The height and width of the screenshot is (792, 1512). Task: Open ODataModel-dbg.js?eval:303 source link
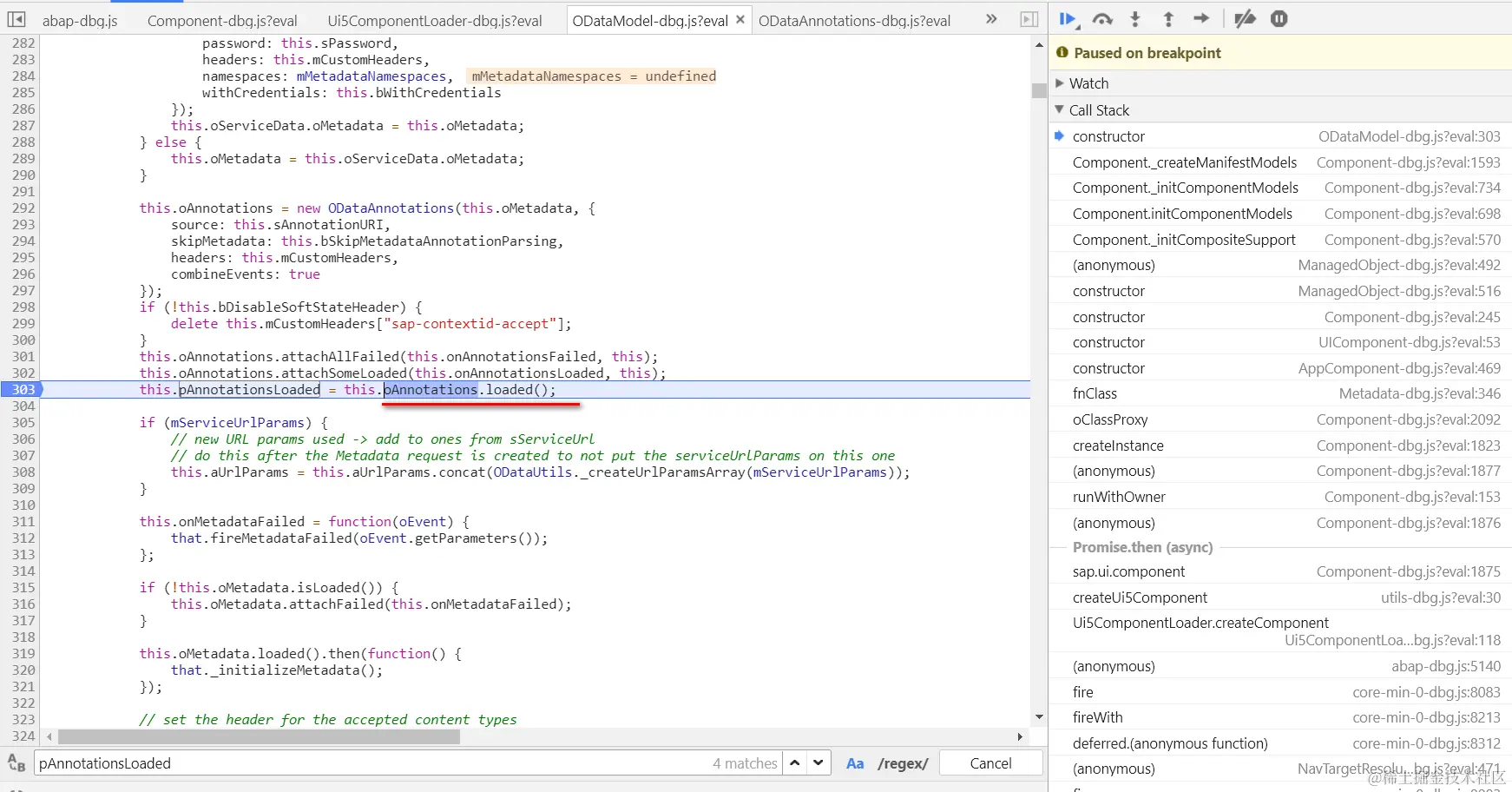[x=1409, y=136]
